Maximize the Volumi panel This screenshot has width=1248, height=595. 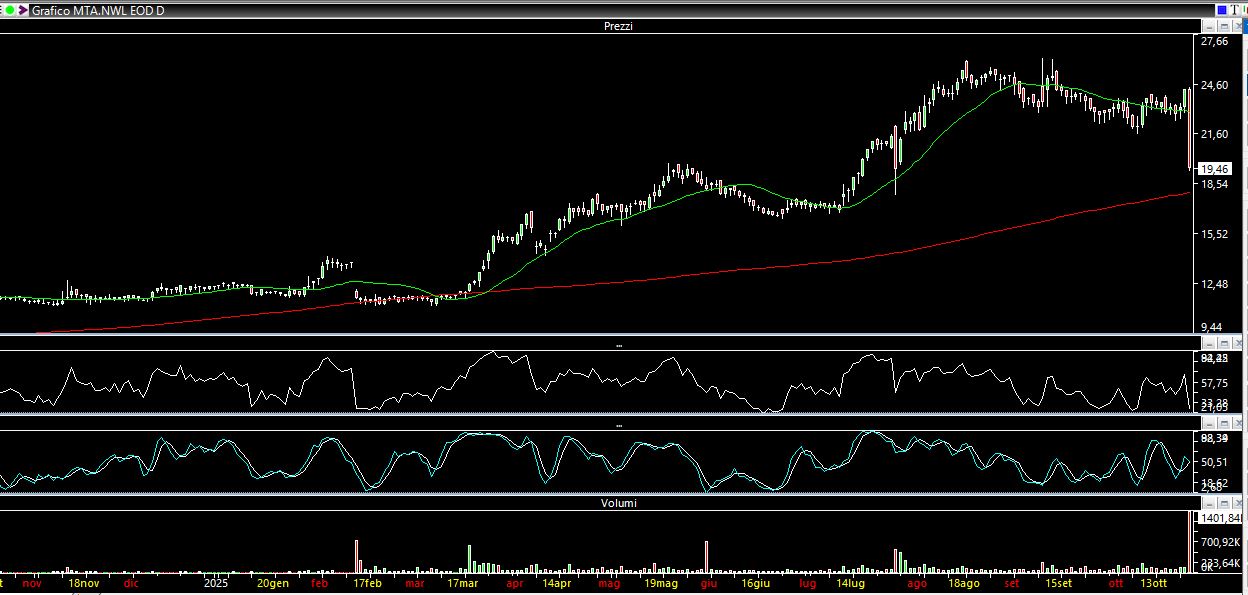tap(1225, 503)
